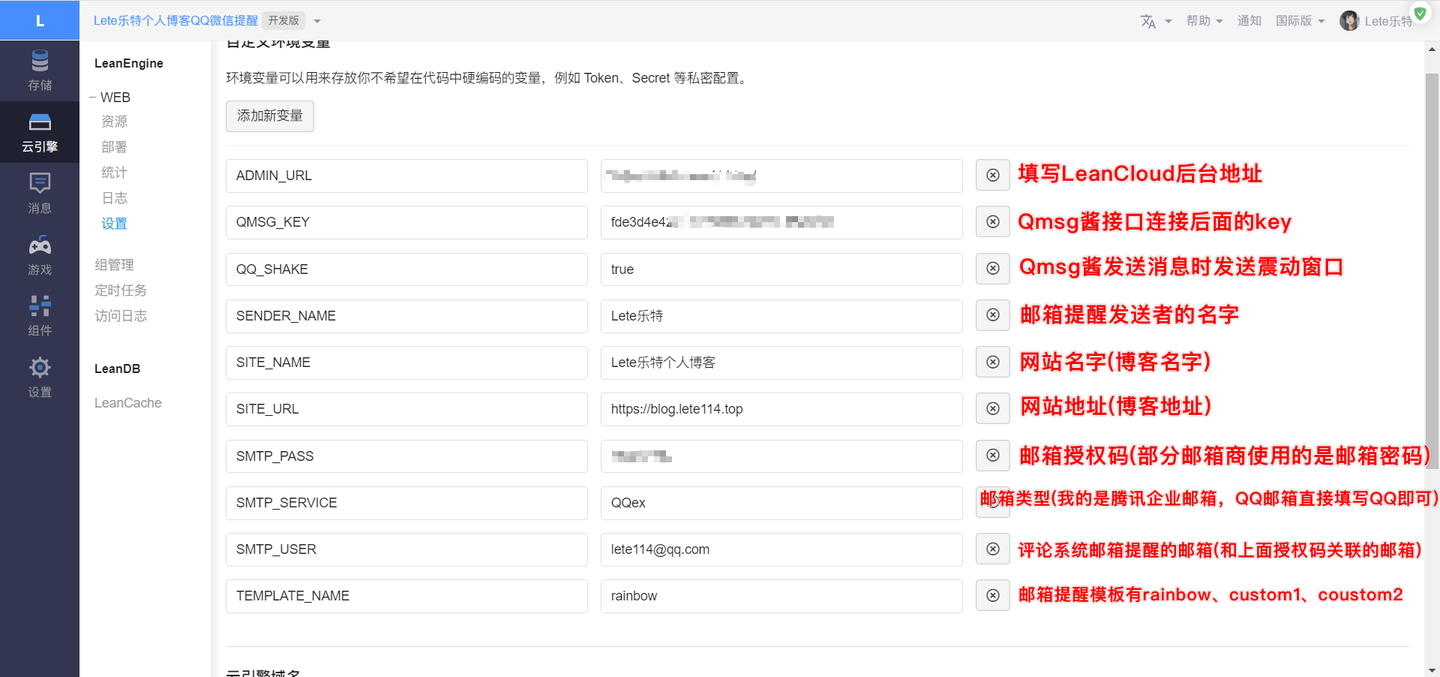
Task: Click the 添加新变量 button
Action: (269, 116)
